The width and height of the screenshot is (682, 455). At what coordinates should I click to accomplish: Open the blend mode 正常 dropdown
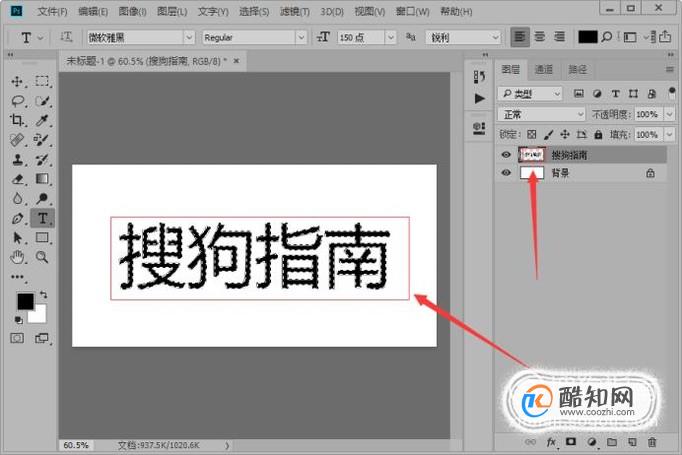click(x=542, y=114)
